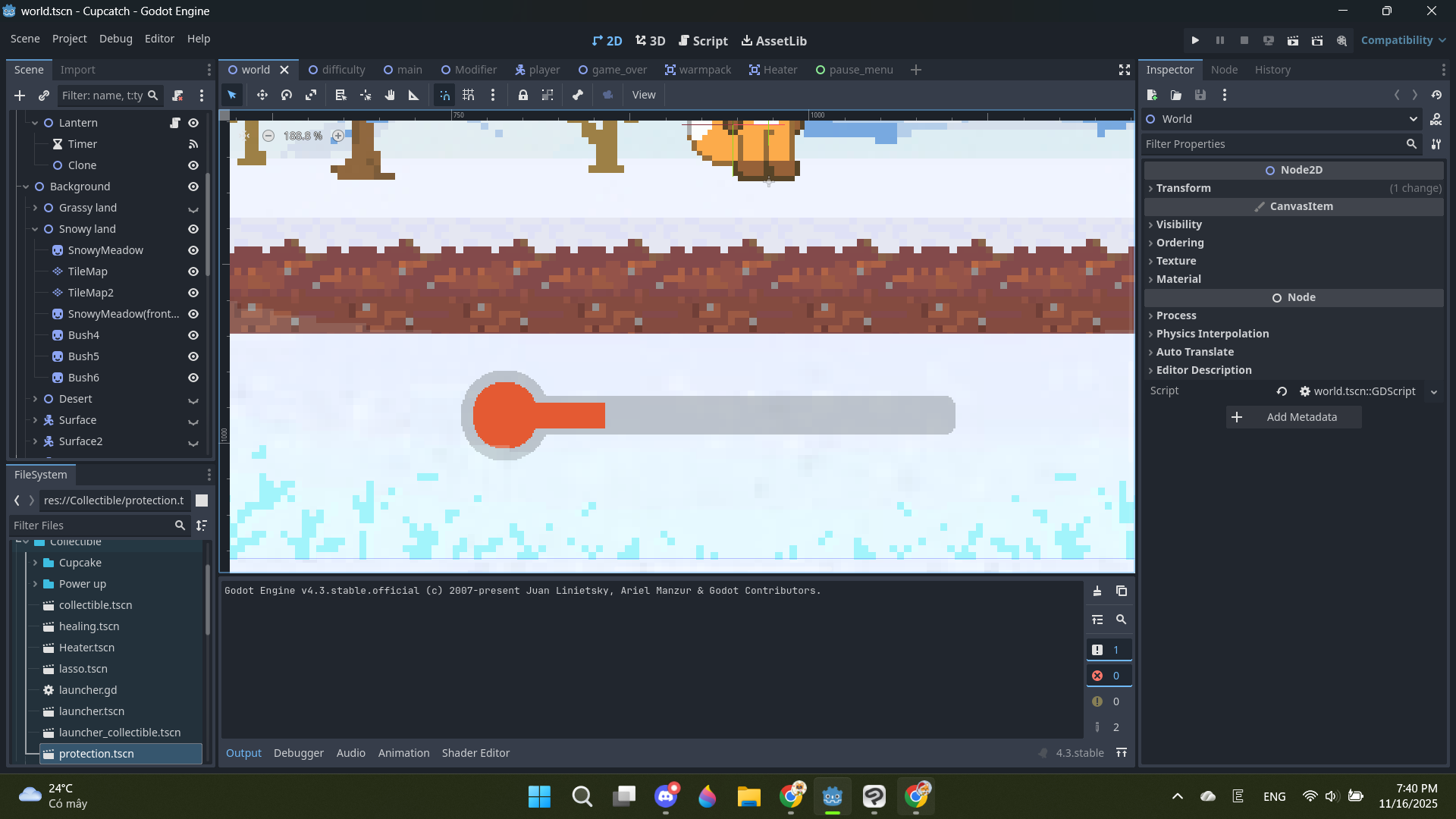Expand Physics Interpolation section

1294,334
